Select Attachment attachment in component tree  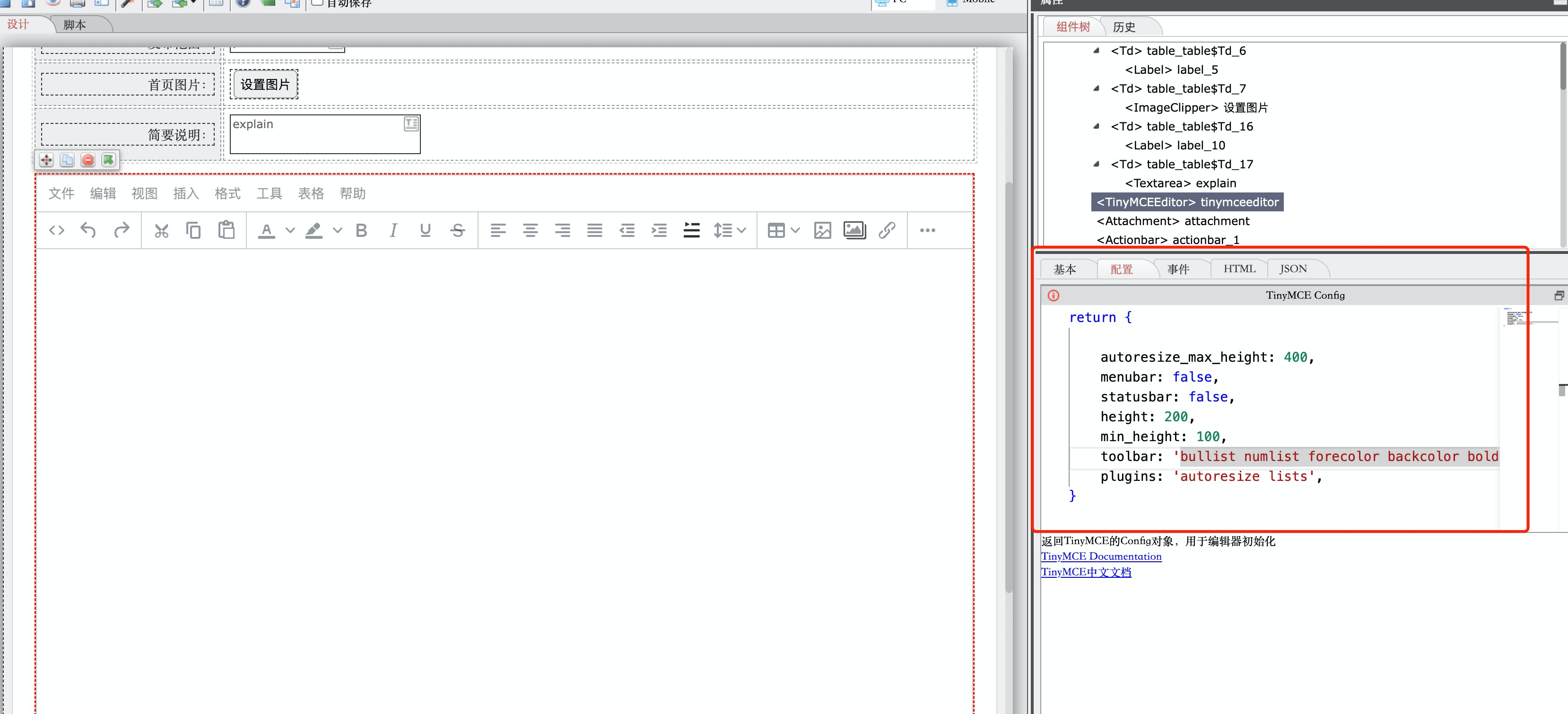click(1172, 221)
